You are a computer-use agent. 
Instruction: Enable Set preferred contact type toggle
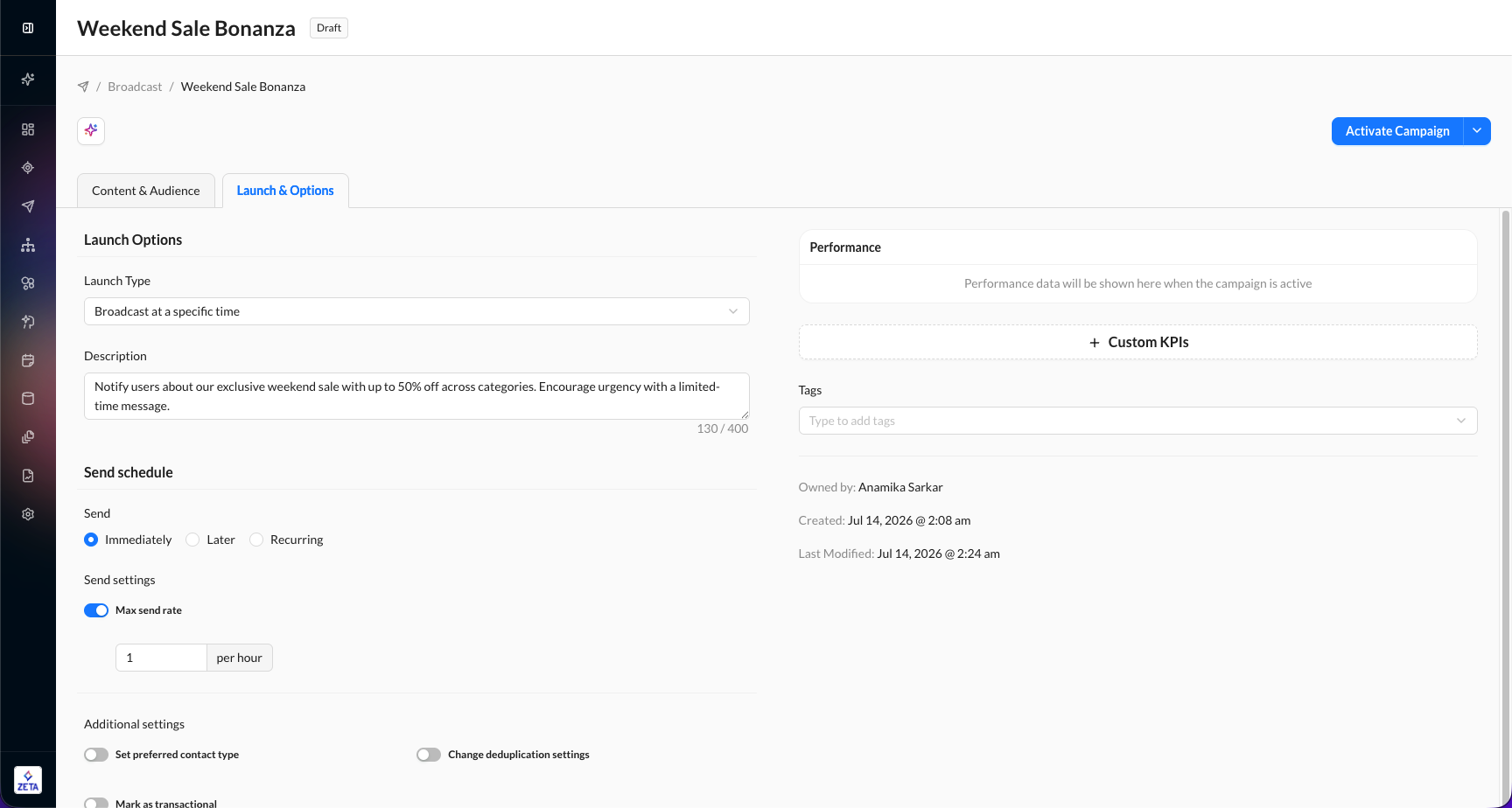click(x=96, y=755)
